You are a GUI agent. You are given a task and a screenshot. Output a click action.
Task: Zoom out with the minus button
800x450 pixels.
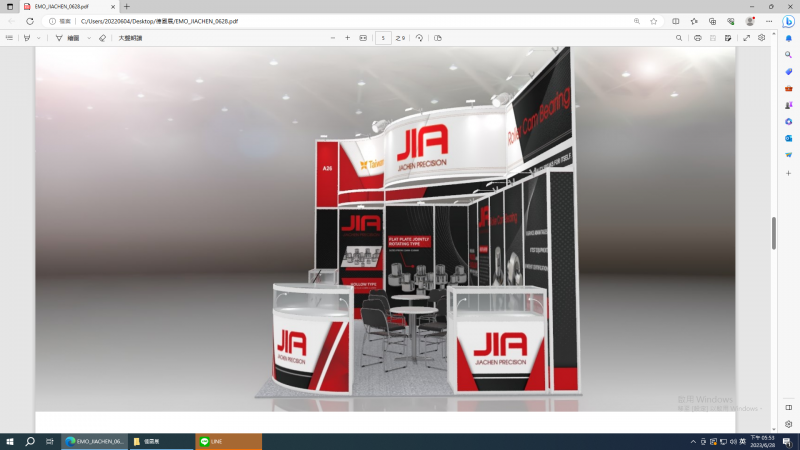pyautogui.click(x=333, y=38)
